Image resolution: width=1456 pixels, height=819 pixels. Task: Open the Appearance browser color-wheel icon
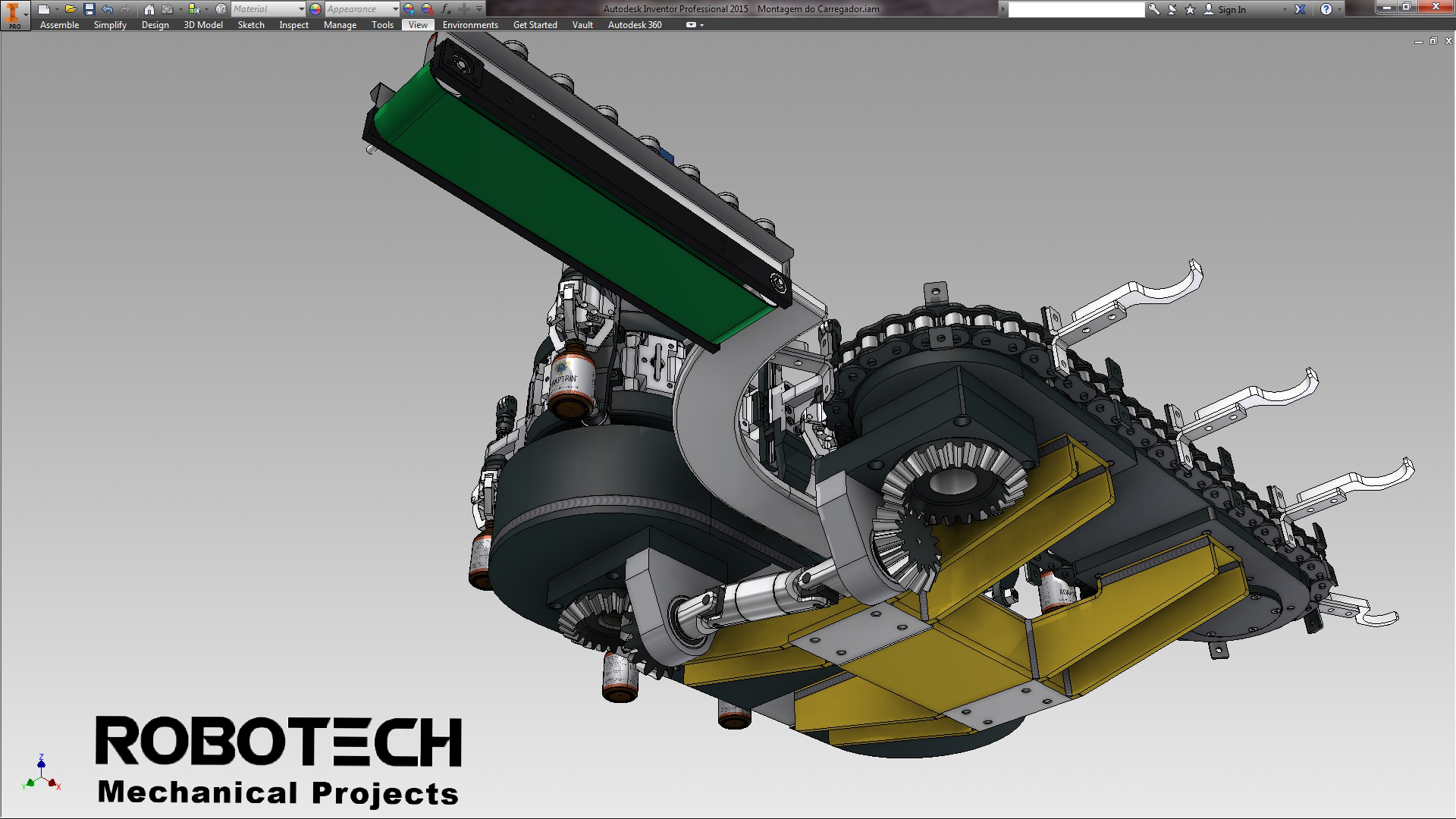[x=315, y=9]
